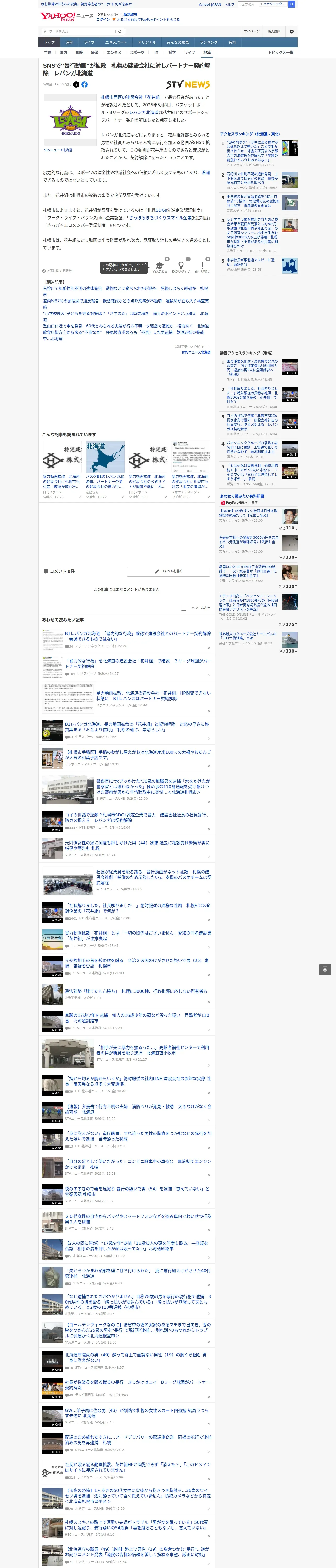Select the オリジナル navigation tab
This screenshot has height=1568, width=336.
tap(147, 43)
